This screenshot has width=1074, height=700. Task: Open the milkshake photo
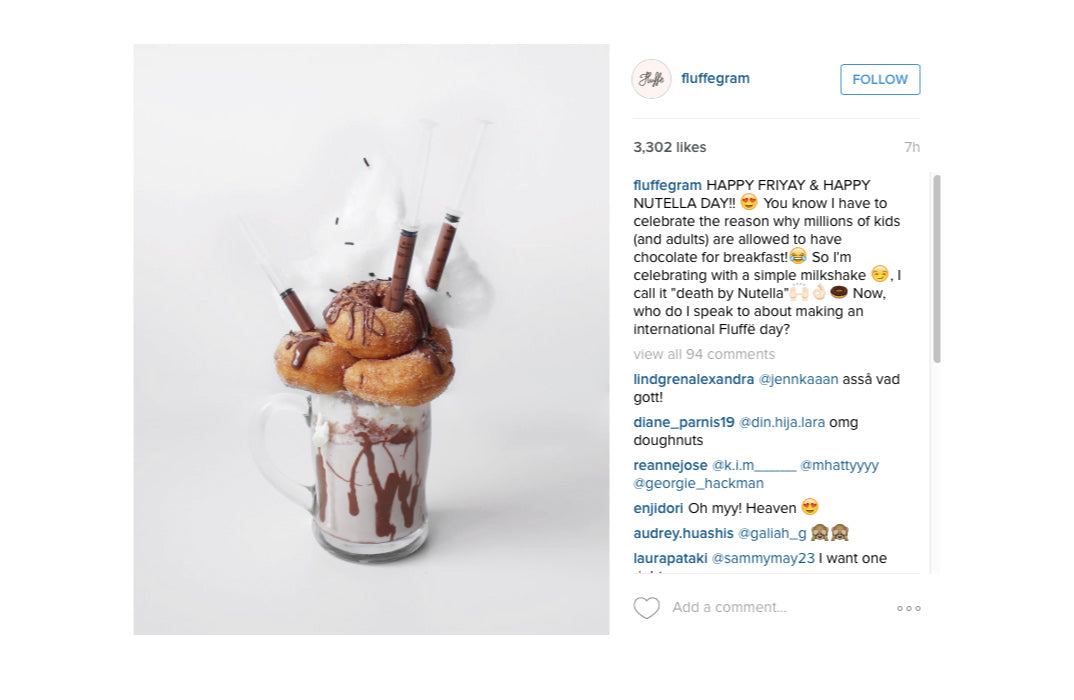pos(371,339)
